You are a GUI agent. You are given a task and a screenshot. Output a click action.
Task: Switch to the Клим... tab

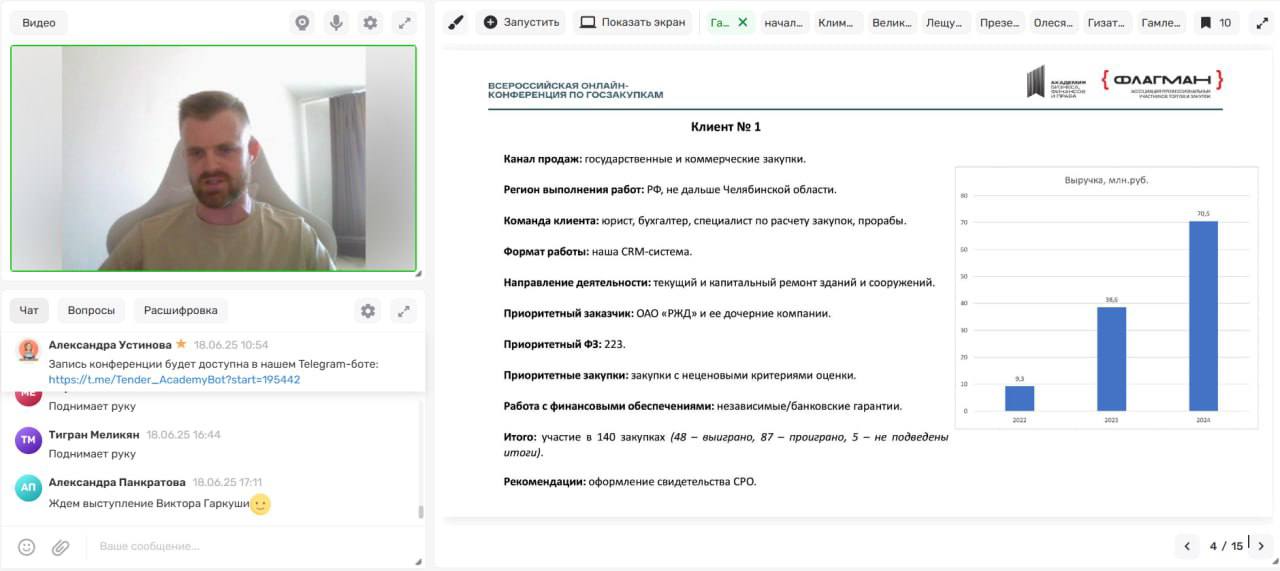(x=837, y=22)
